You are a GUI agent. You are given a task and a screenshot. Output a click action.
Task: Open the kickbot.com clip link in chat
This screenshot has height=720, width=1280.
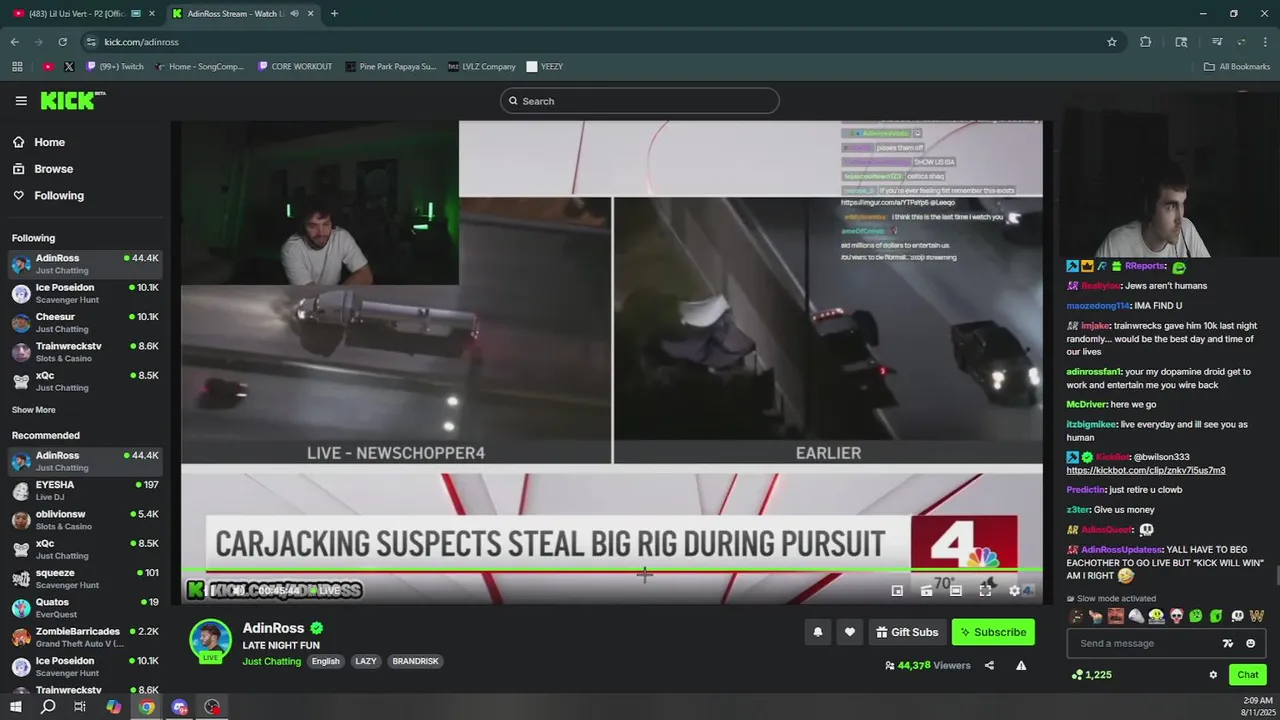point(1146,470)
